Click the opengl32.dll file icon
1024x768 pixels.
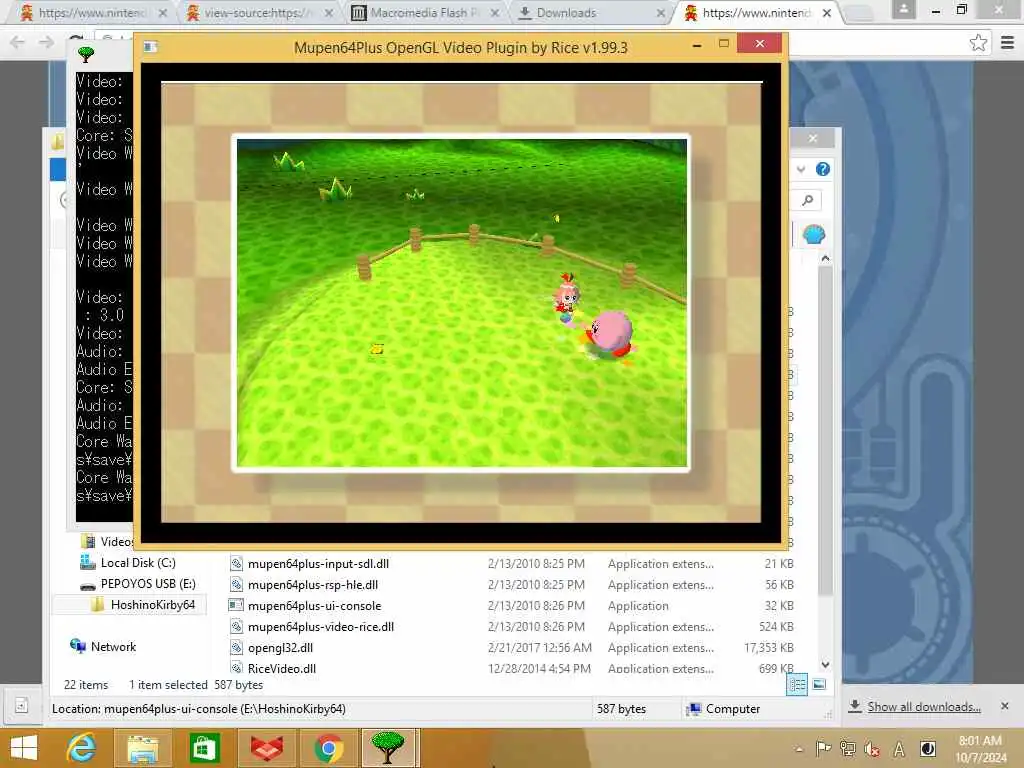click(236, 647)
